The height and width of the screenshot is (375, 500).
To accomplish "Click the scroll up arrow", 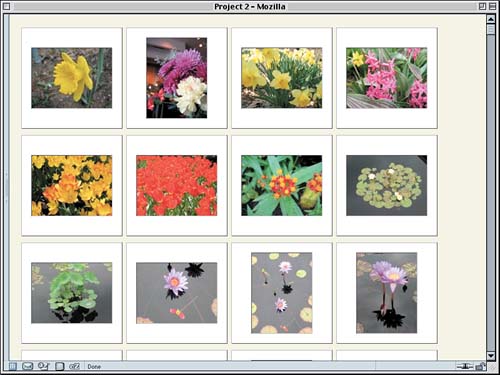I will pyautogui.click(x=491, y=19).
